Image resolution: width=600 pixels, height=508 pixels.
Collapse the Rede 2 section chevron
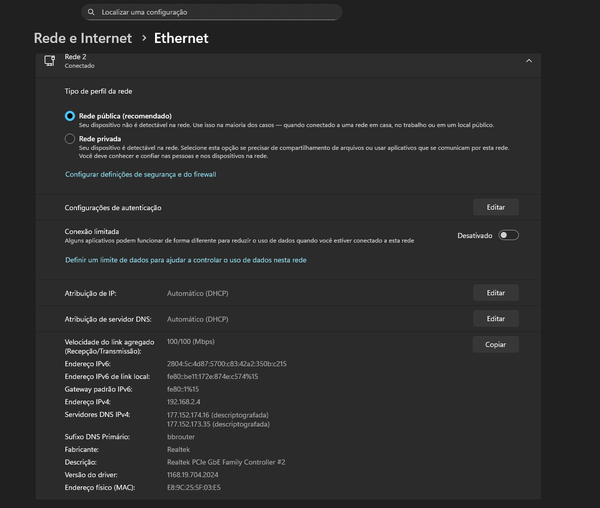coord(528,61)
